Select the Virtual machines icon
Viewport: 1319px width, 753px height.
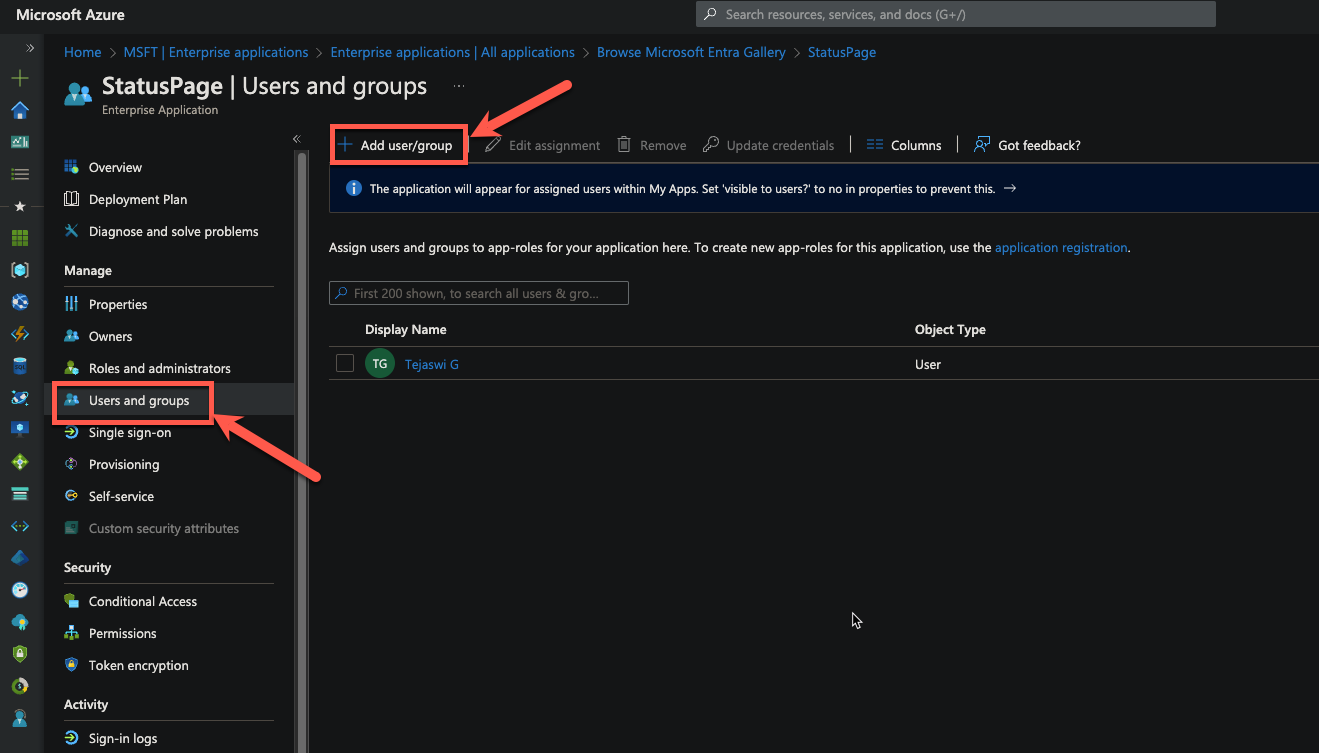(x=20, y=429)
